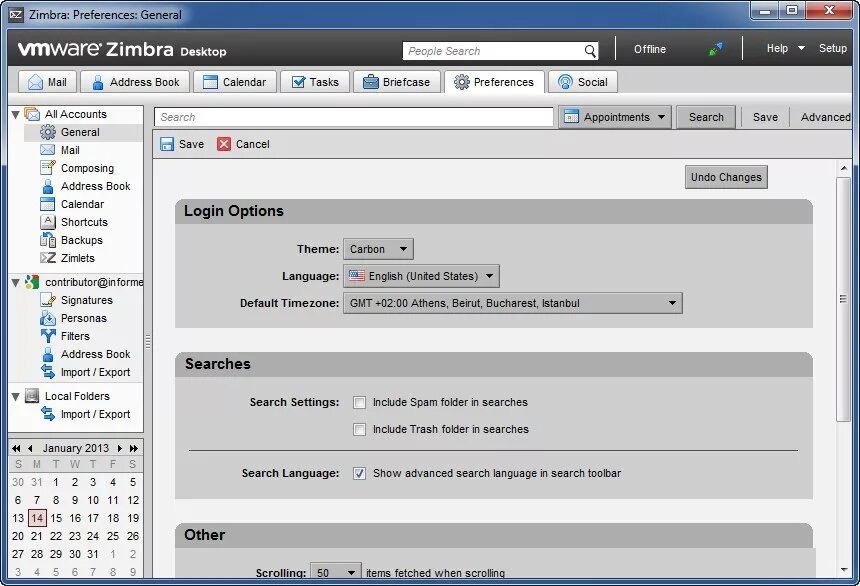Open Personas under the contributor account
860x586 pixels.
tap(73, 318)
